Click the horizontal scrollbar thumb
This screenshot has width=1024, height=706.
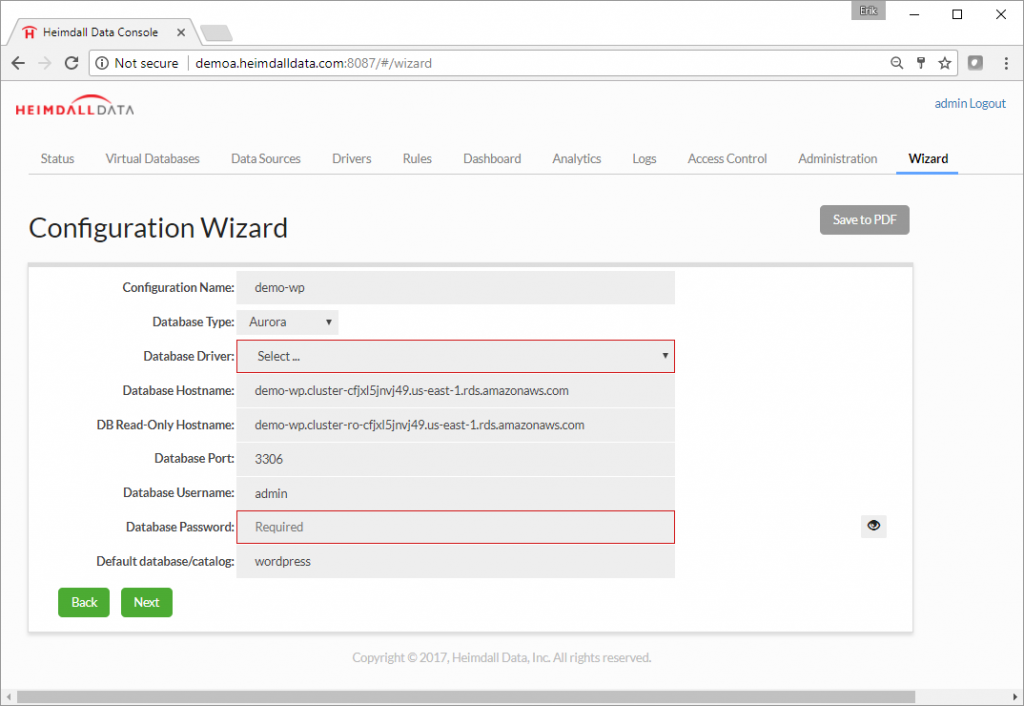[466, 697]
